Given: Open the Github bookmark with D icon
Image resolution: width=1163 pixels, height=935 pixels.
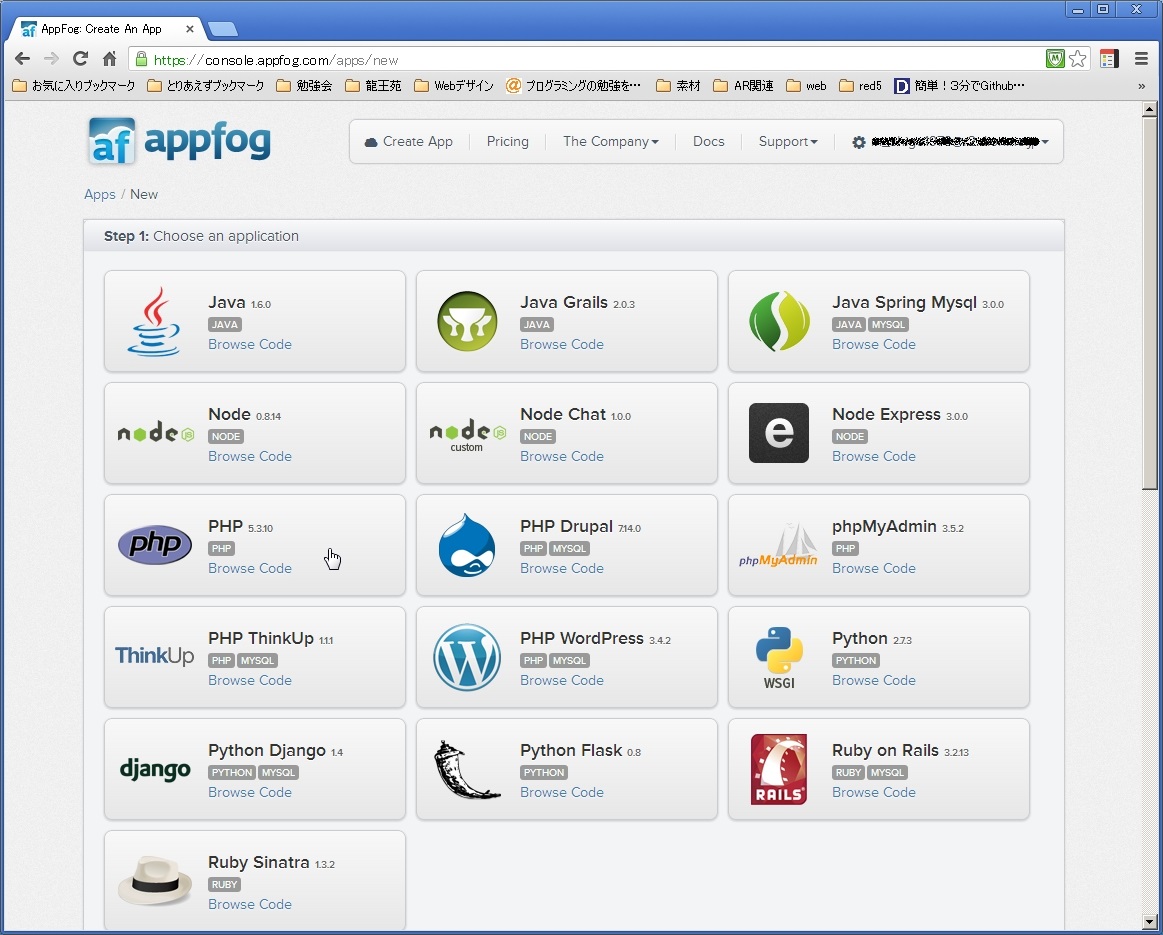Looking at the screenshot, I should pyautogui.click(x=959, y=86).
